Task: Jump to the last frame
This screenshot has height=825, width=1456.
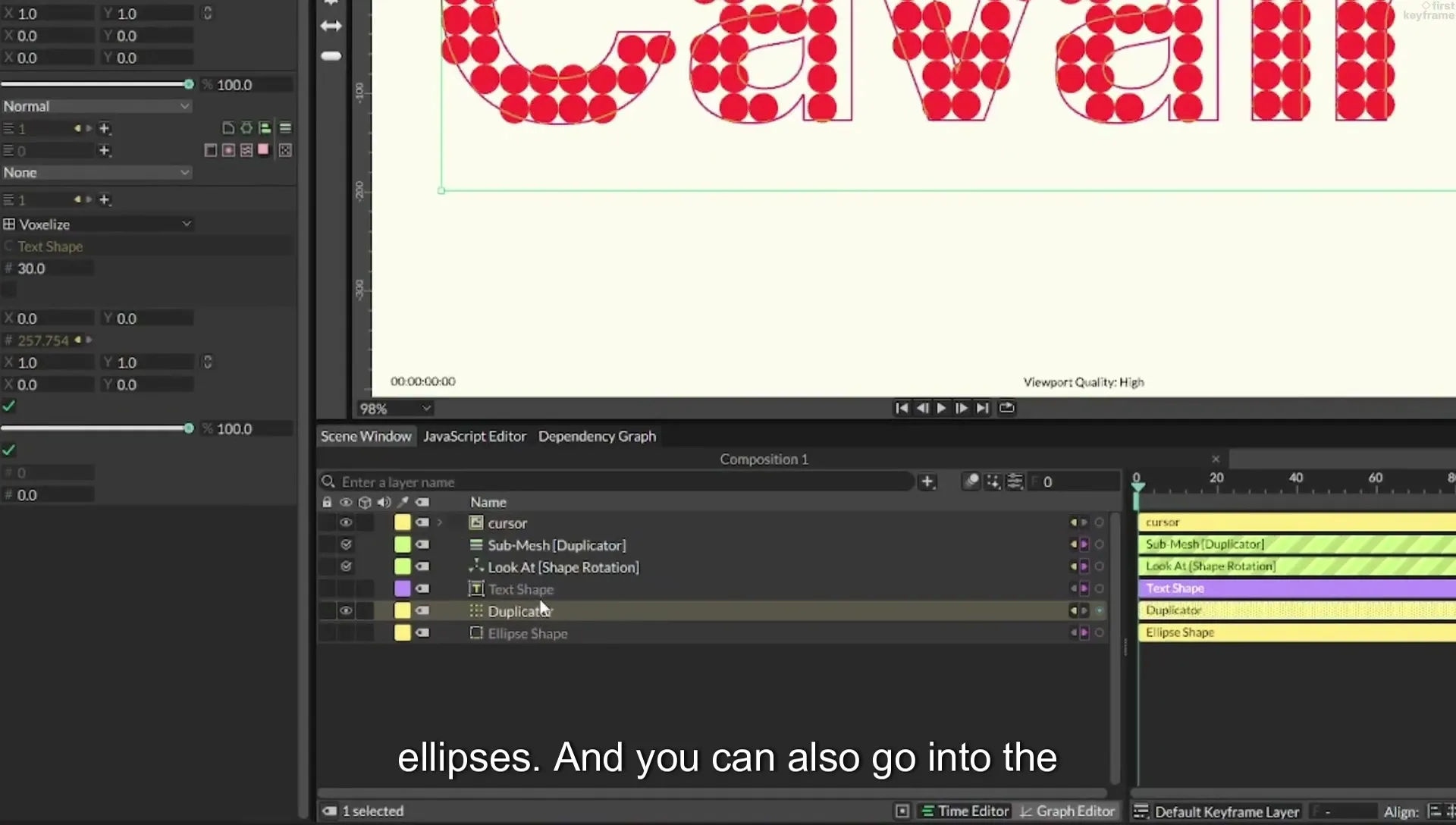Action: 982,408
